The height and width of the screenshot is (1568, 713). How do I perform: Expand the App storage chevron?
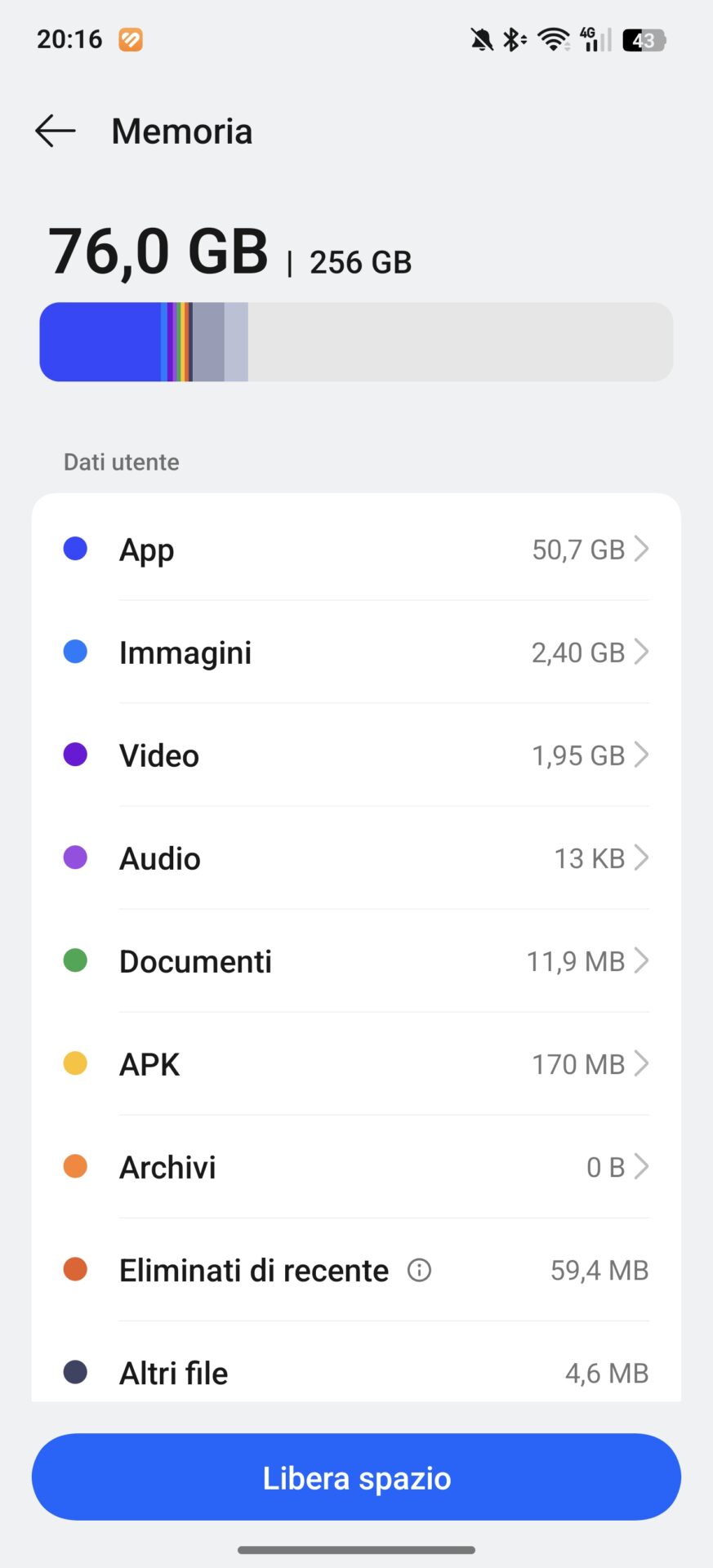tap(642, 549)
